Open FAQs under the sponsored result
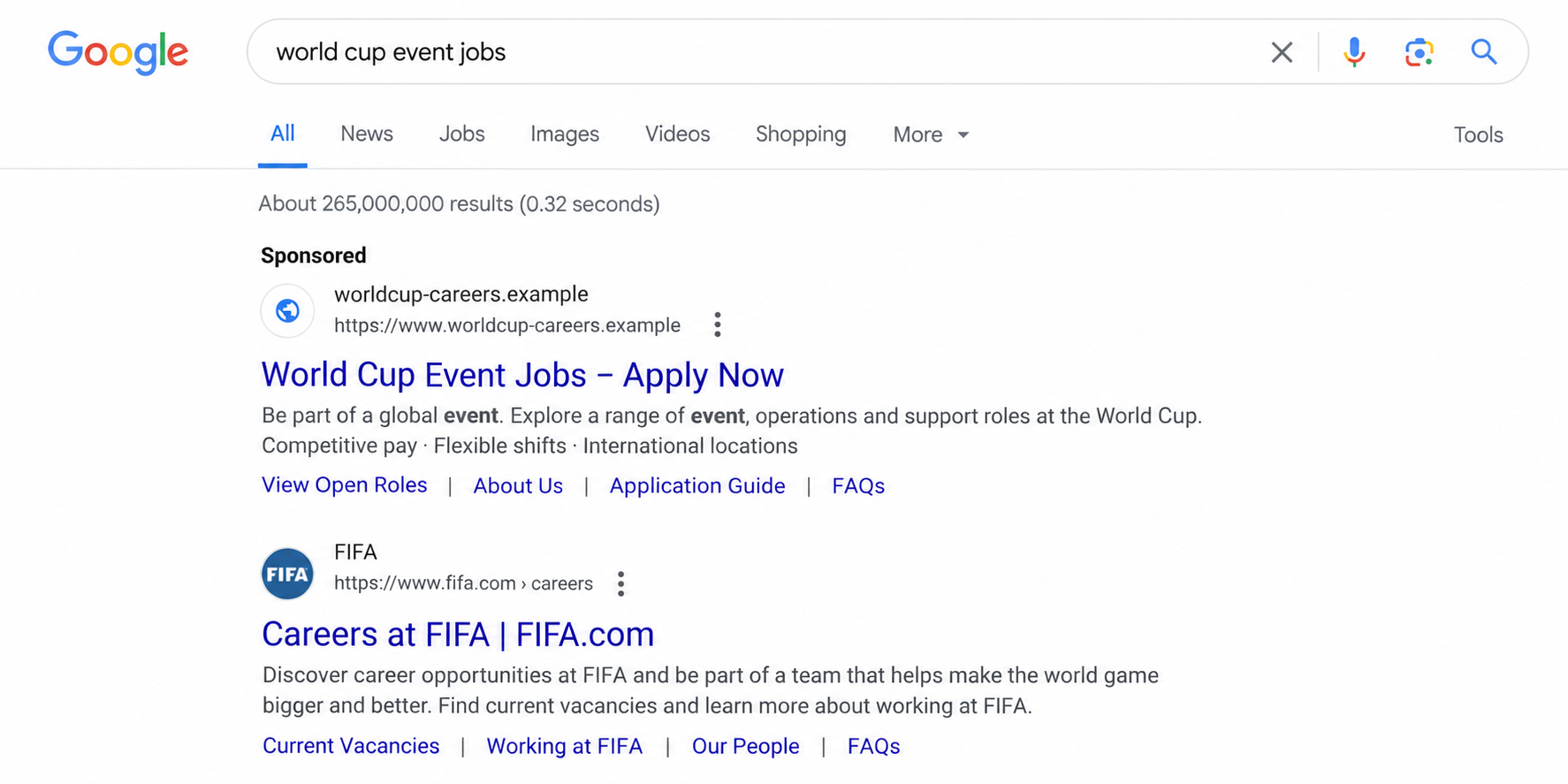This screenshot has height=784, width=1568. [x=858, y=486]
